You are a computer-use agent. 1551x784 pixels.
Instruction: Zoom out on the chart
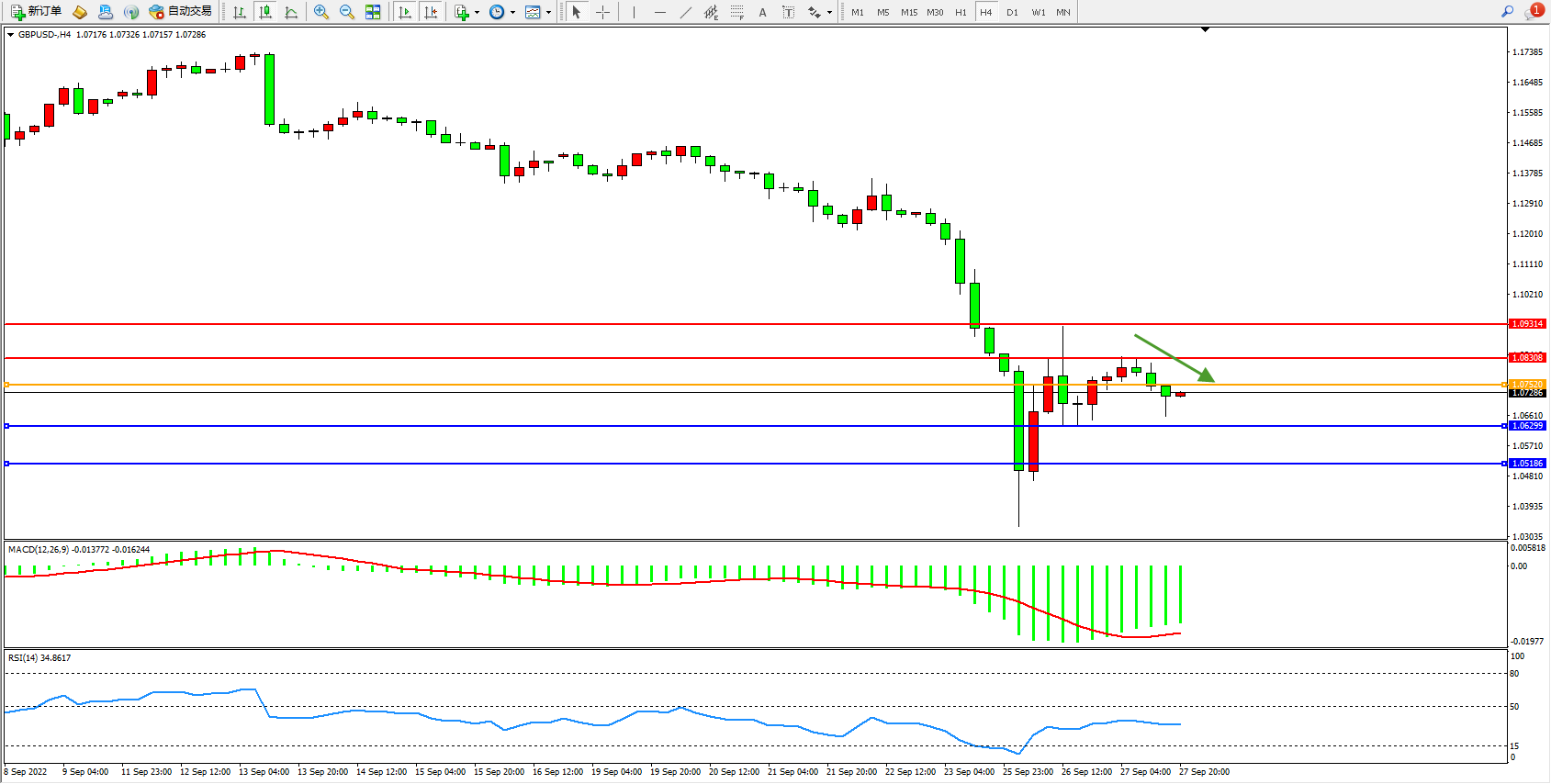(347, 12)
